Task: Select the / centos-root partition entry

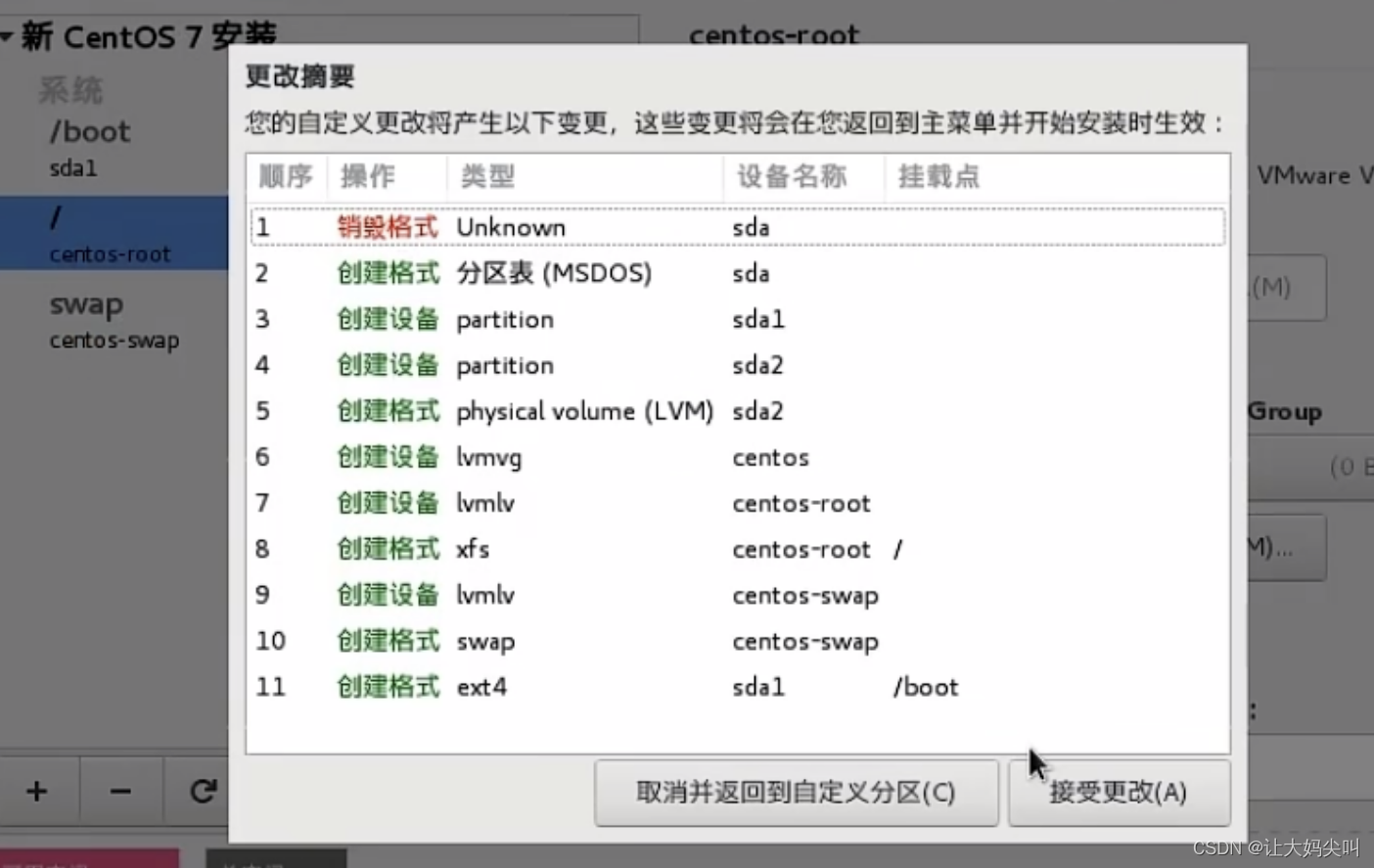Action: (114, 233)
